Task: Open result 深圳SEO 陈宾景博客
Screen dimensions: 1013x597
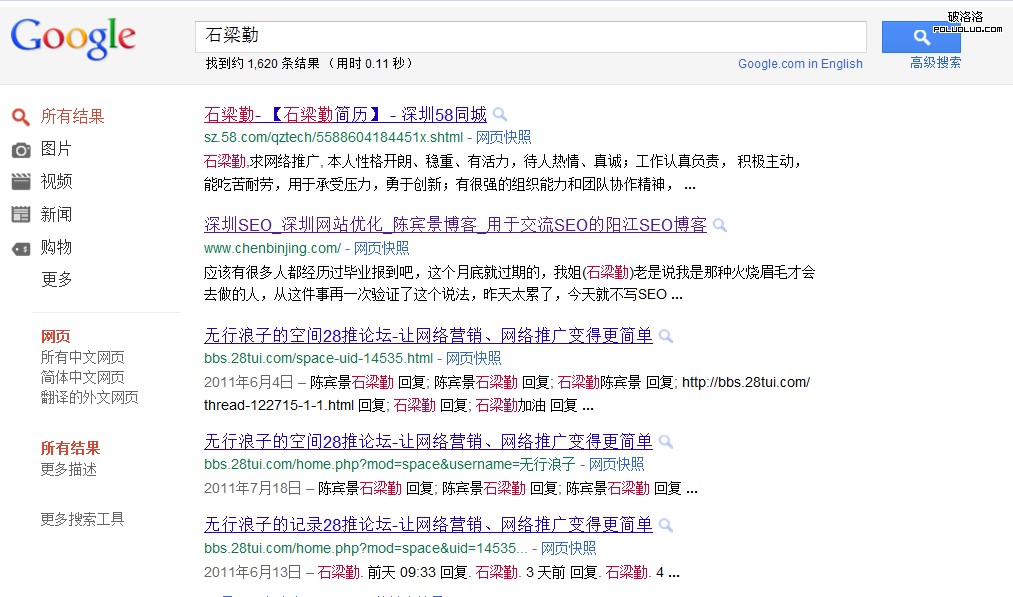Action: tap(455, 225)
